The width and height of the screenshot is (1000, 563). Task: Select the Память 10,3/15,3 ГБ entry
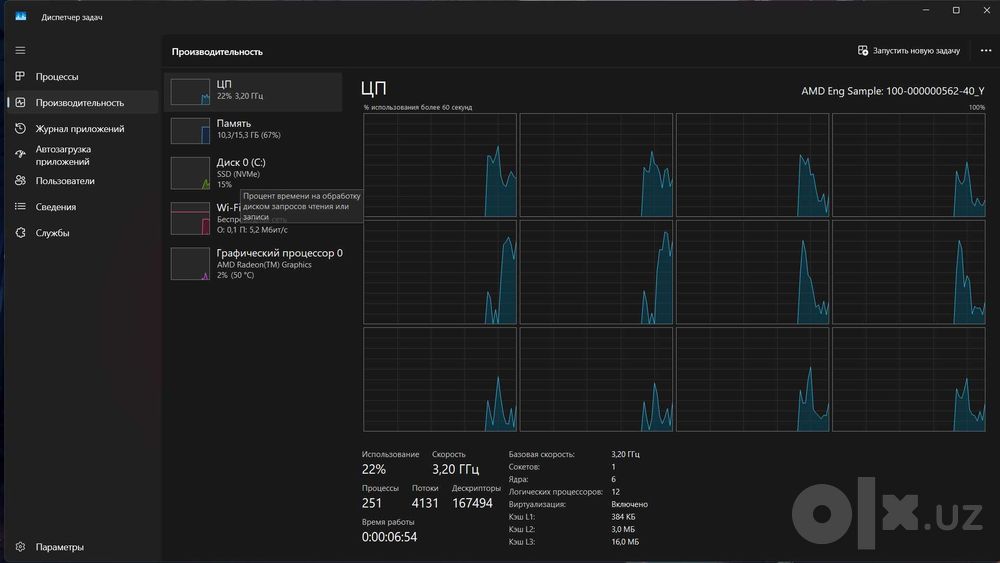(253, 129)
